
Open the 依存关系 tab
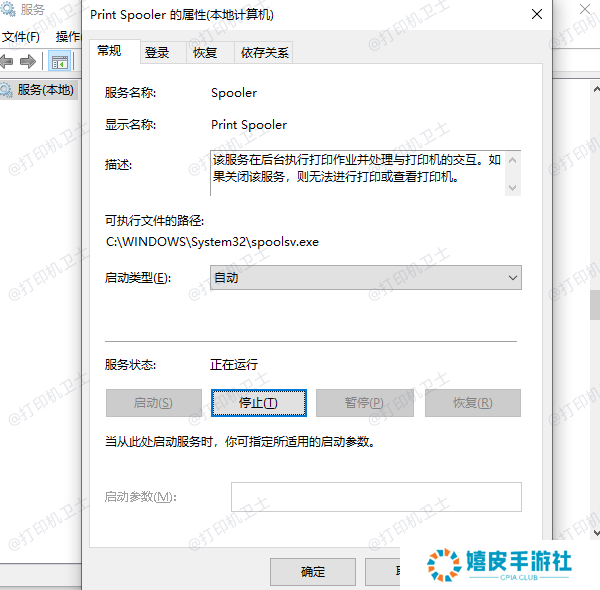[x=265, y=52]
